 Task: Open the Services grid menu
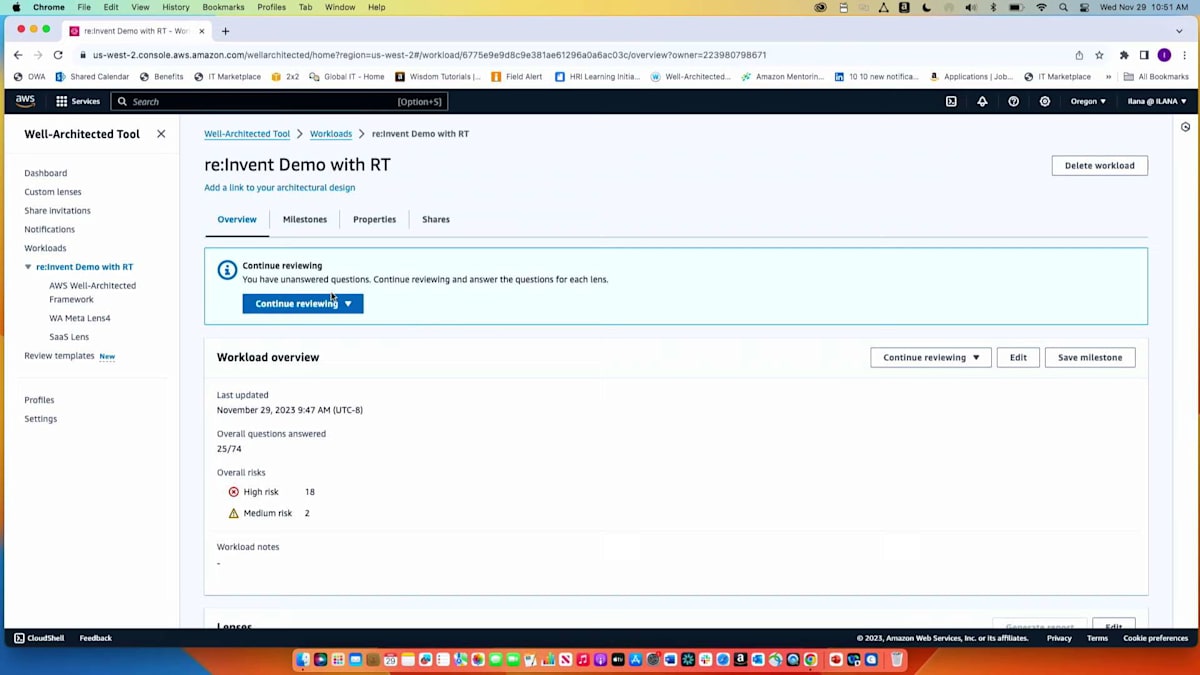(x=78, y=101)
